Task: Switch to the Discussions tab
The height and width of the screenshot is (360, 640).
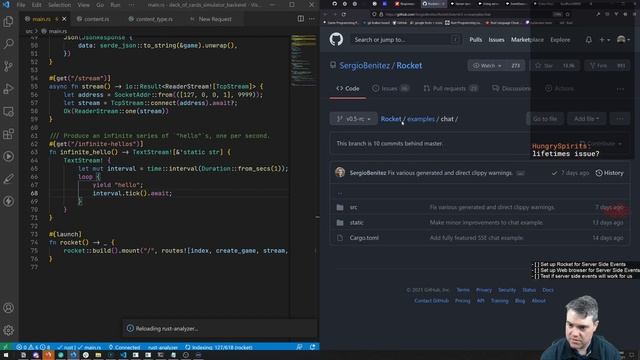Action: tap(511, 89)
